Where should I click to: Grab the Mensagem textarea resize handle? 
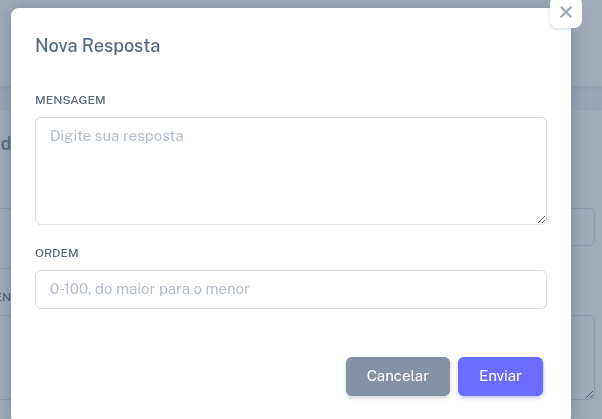click(541, 219)
